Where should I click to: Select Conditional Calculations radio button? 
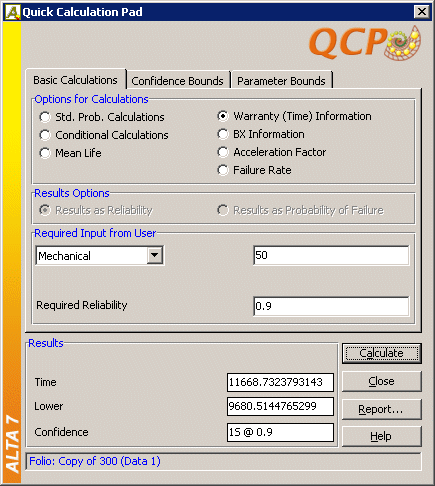point(104,135)
